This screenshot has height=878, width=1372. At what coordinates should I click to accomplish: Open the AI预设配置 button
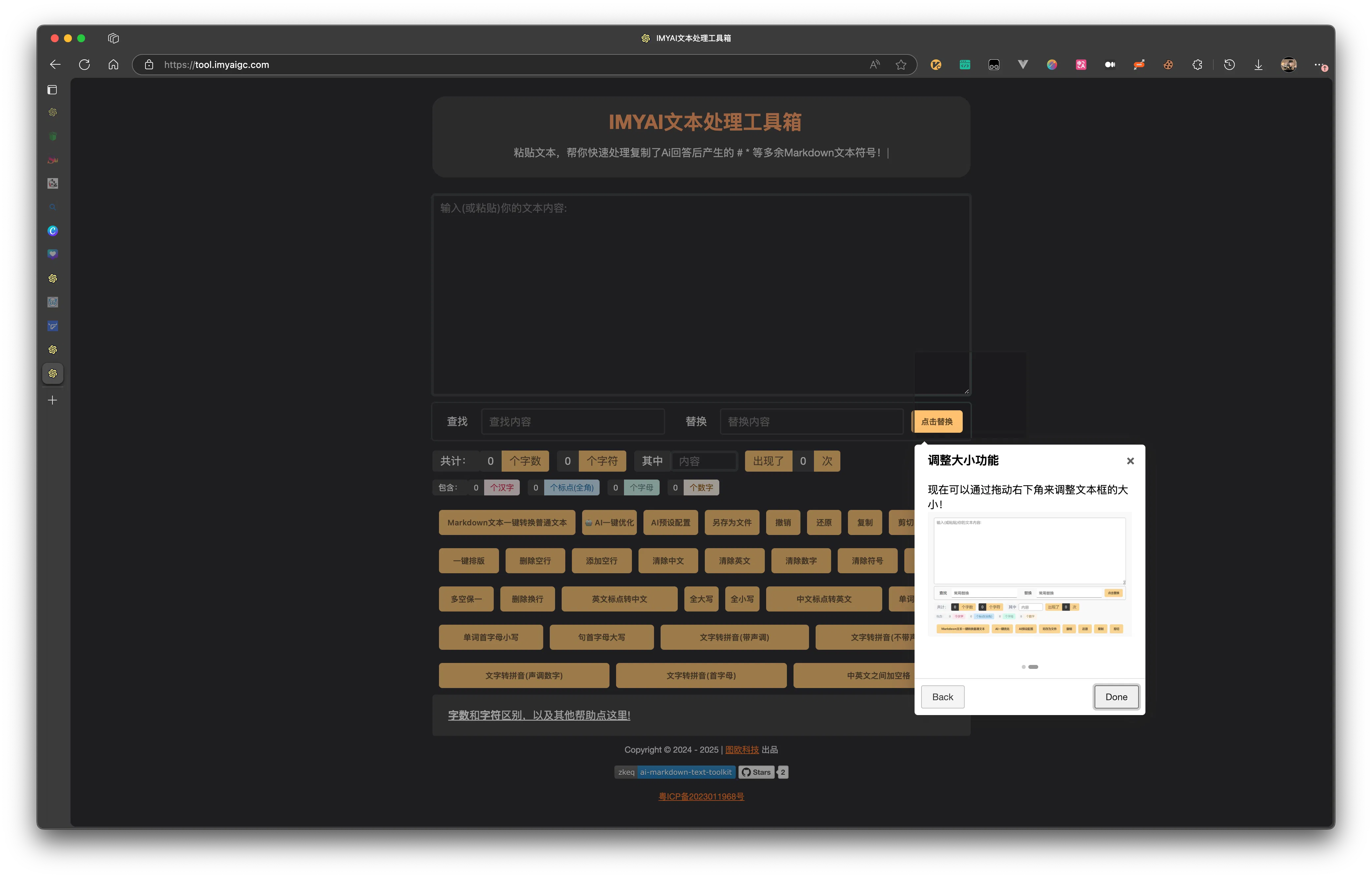coord(670,522)
